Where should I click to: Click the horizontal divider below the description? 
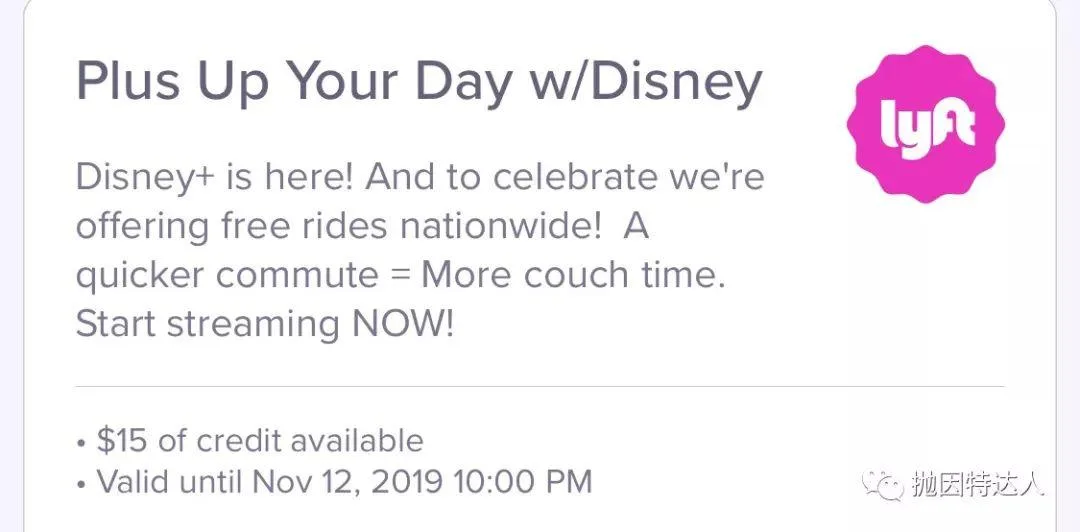[x=539, y=387]
